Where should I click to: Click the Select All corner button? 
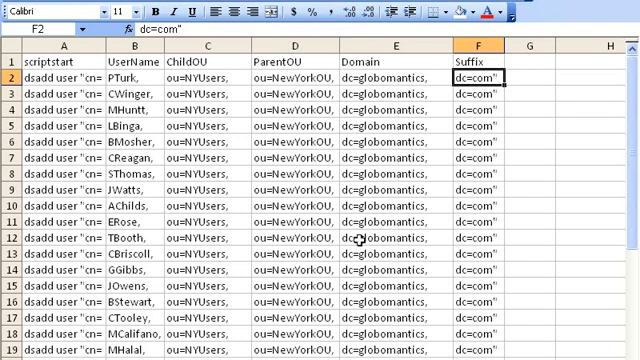click(11, 46)
